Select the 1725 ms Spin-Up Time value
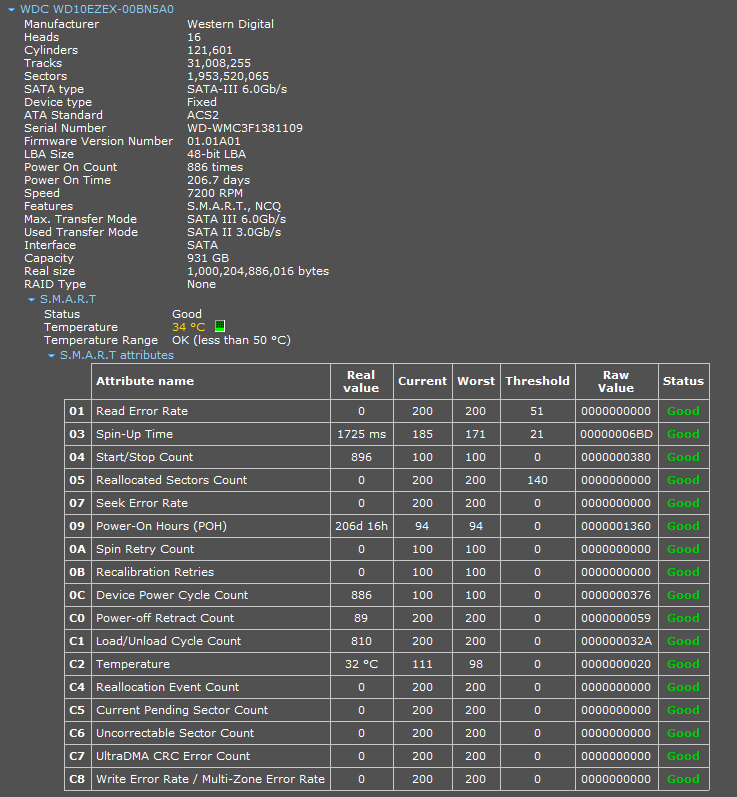Image resolution: width=737 pixels, height=797 pixels. tap(361, 434)
